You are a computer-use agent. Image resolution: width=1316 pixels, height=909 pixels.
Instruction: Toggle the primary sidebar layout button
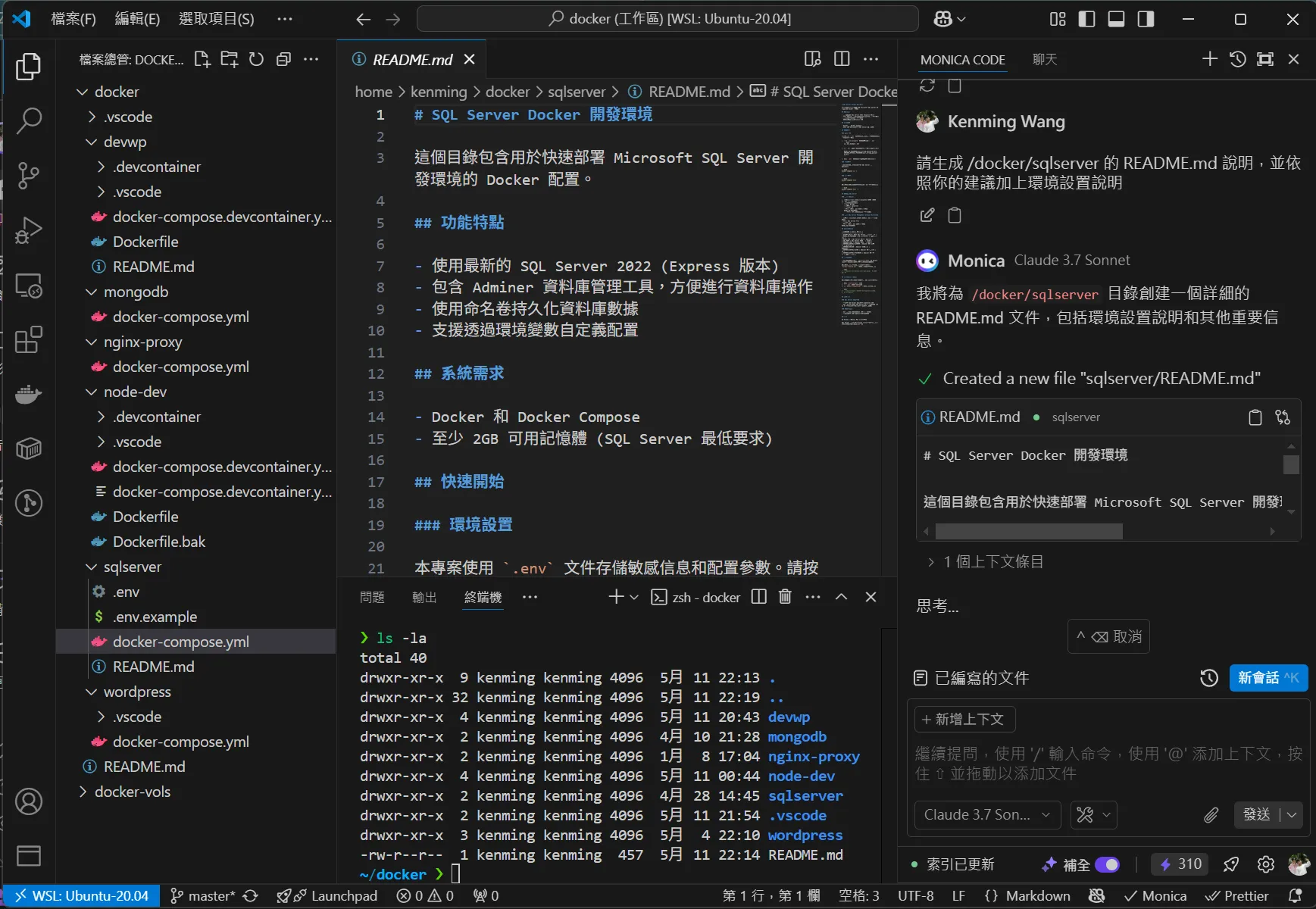[x=1086, y=19]
